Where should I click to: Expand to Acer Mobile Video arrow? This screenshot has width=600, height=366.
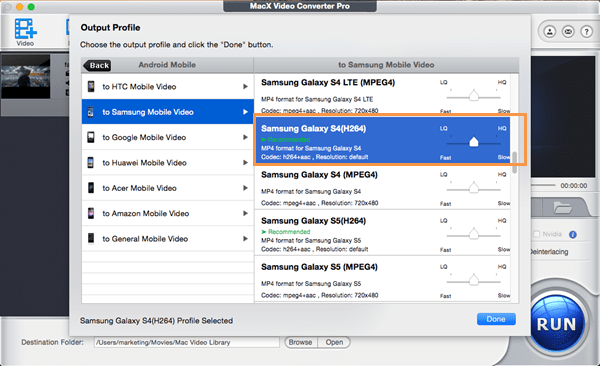(245, 188)
